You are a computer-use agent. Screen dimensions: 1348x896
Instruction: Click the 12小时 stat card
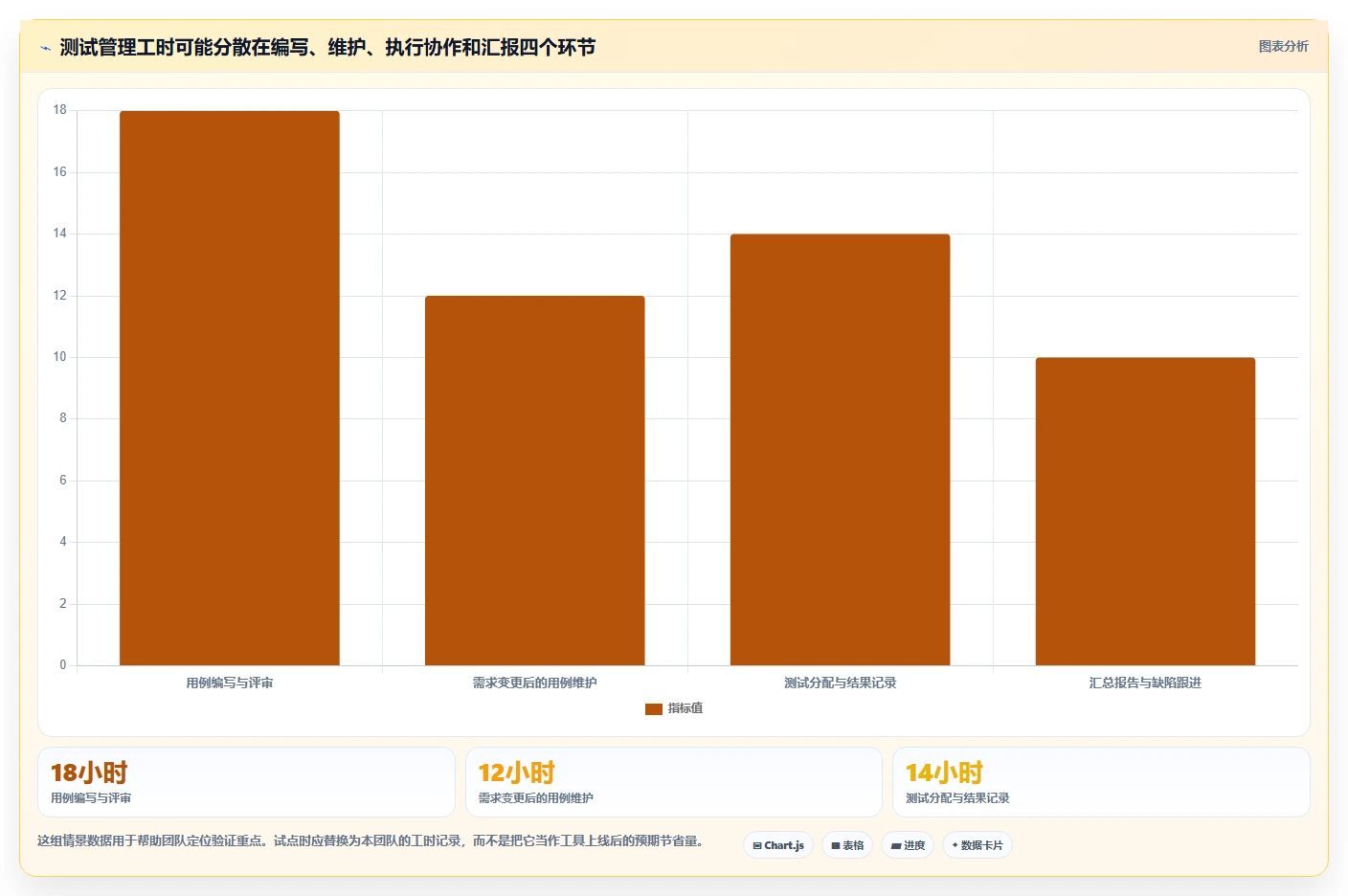tap(674, 782)
